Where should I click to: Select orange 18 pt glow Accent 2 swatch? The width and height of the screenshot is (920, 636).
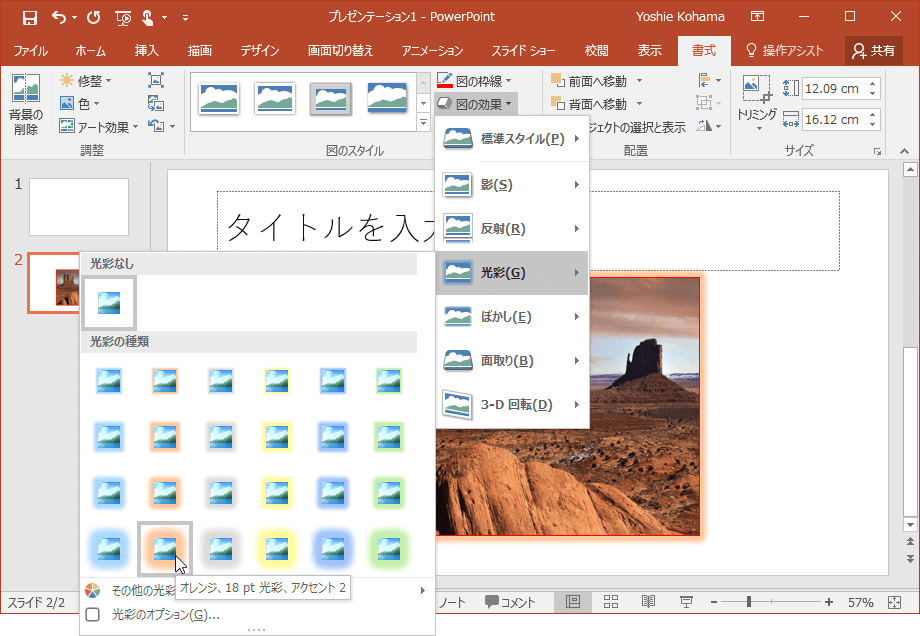(165, 549)
